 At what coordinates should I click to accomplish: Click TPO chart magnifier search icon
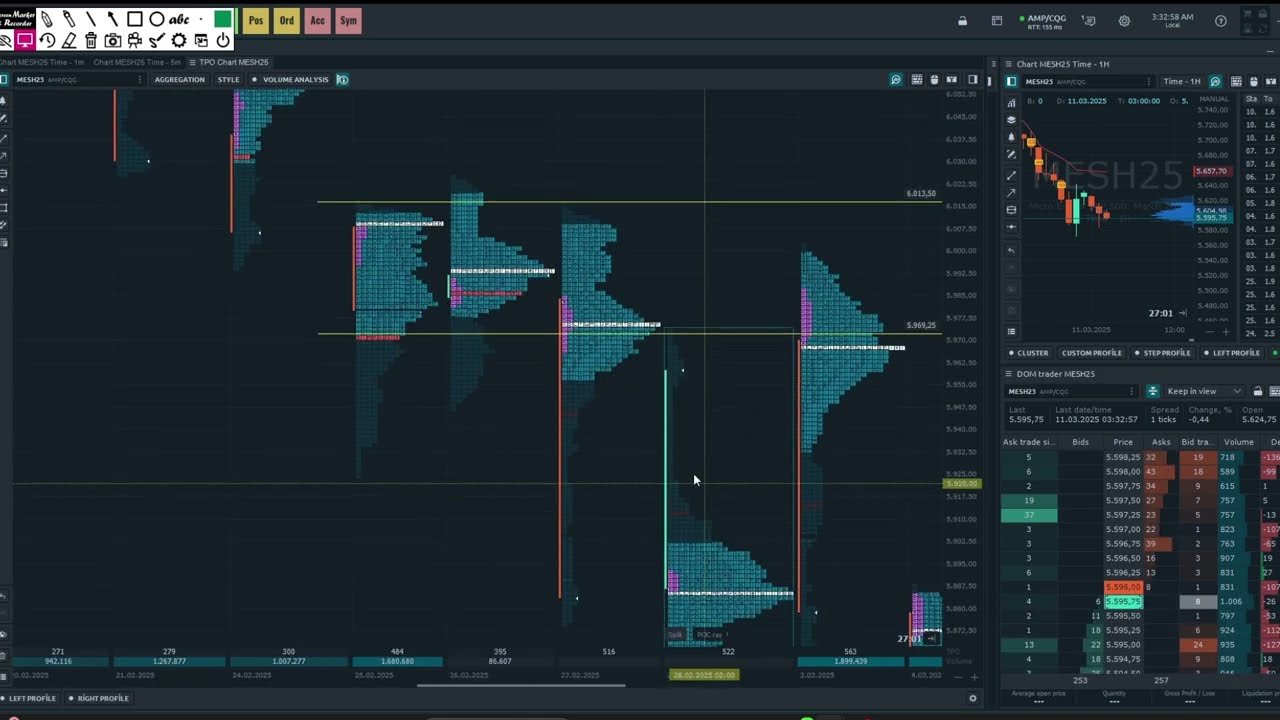[x=896, y=80]
